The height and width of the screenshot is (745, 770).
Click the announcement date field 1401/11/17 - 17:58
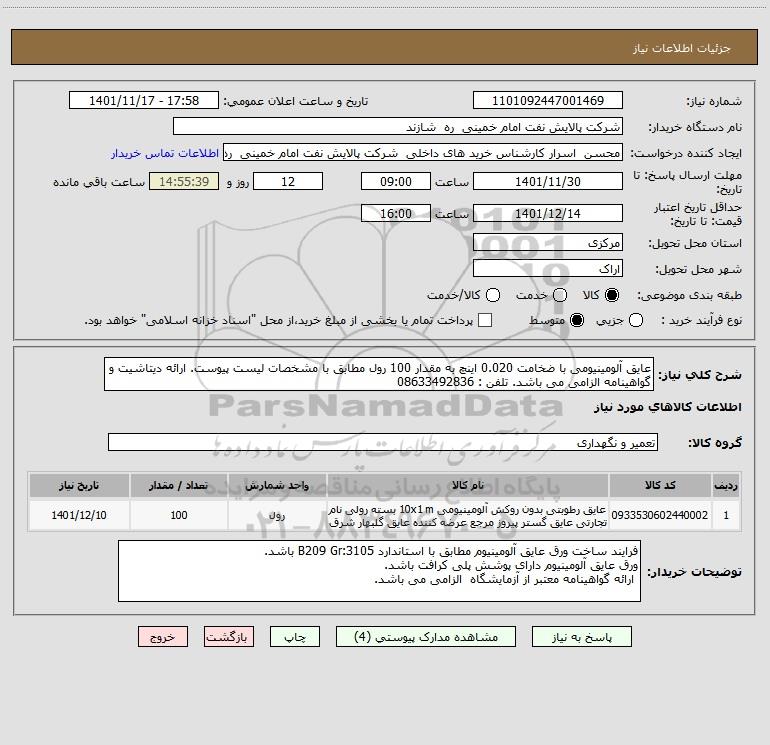144,101
